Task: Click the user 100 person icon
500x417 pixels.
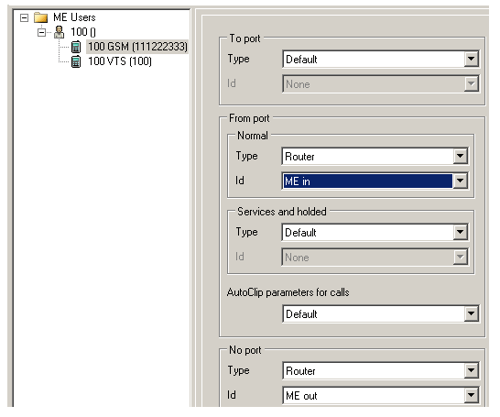Action: click(59, 32)
